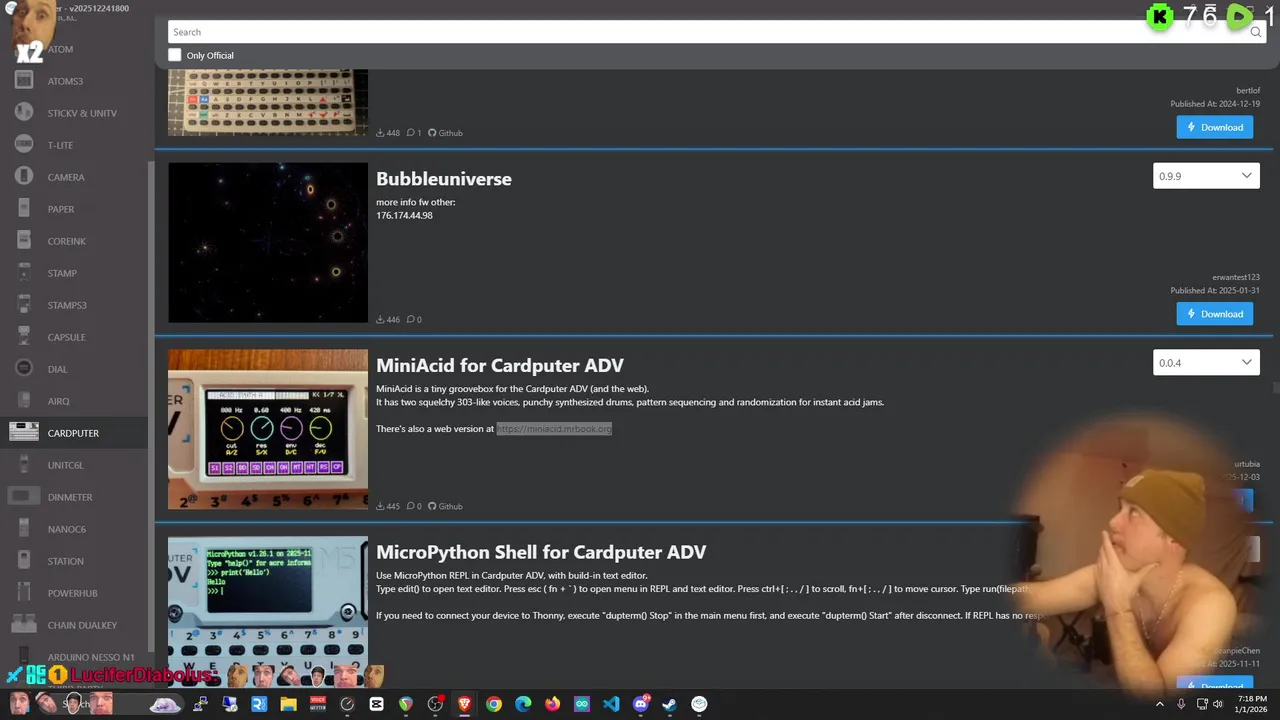Click Bubbleuniverse download count 446
The width and height of the screenshot is (1280, 720).
point(388,320)
